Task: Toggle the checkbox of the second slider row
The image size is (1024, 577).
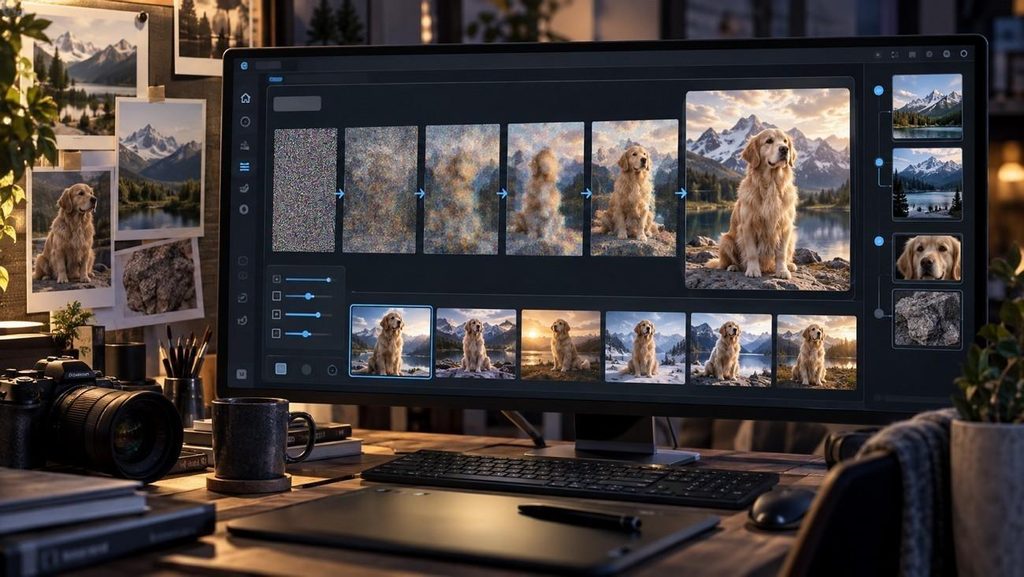Action: click(x=276, y=296)
